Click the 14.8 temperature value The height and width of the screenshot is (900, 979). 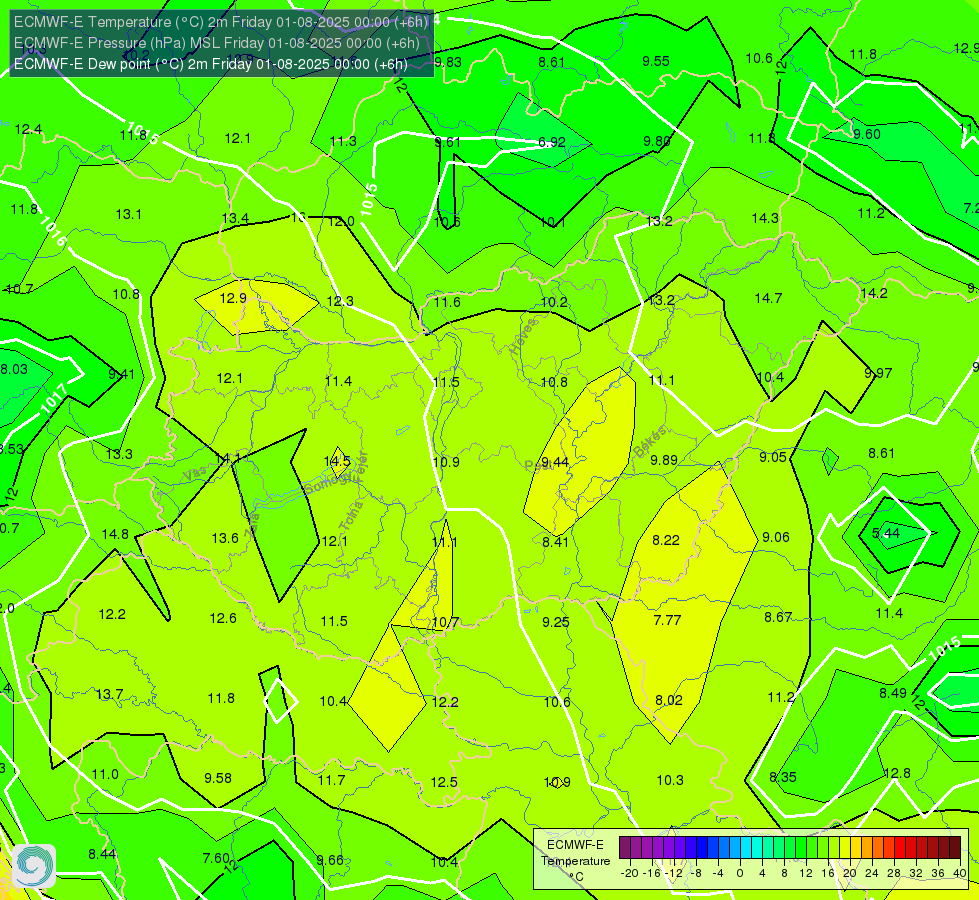(115, 534)
